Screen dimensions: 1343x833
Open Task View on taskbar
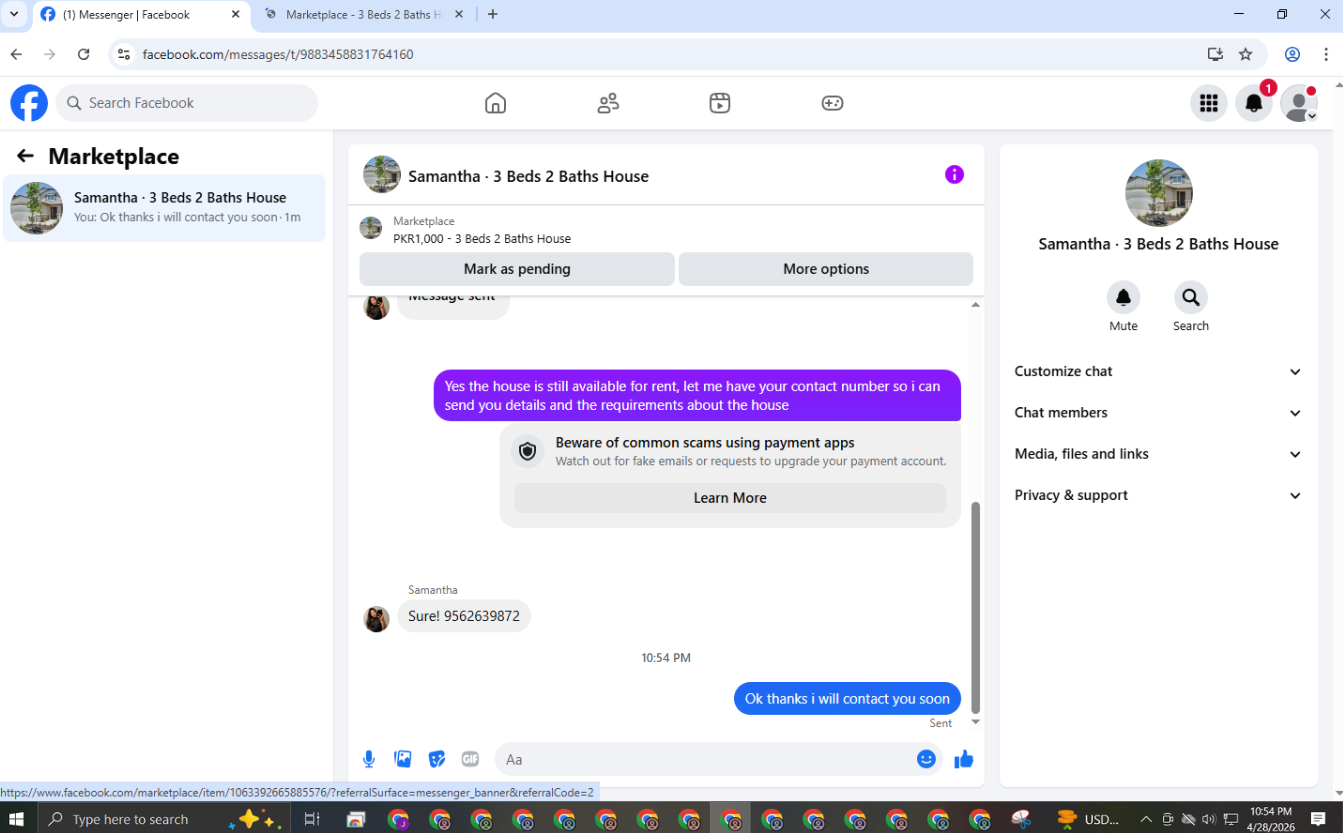coord(312,819)
